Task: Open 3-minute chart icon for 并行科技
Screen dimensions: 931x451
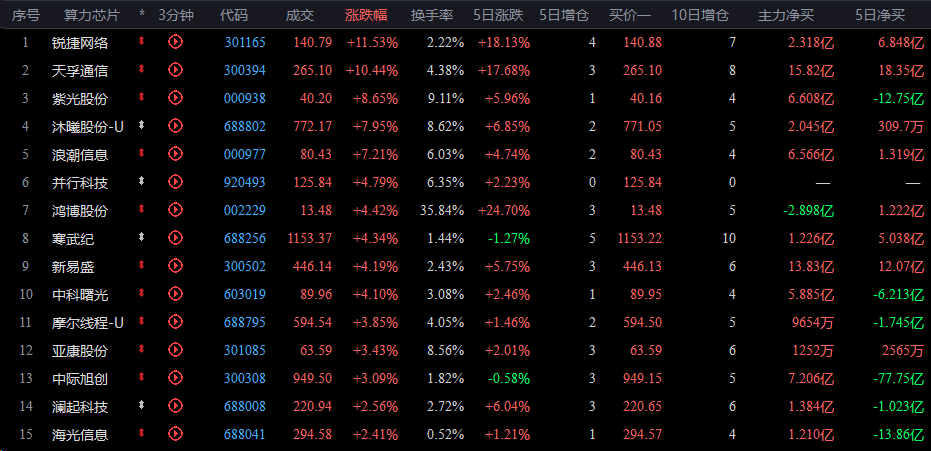Action: 175,182
